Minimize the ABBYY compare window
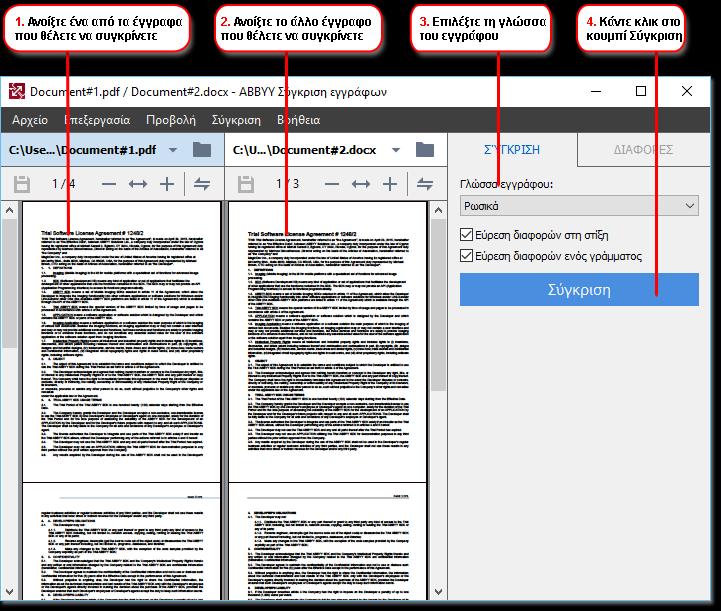 click(x=596, y=91)
